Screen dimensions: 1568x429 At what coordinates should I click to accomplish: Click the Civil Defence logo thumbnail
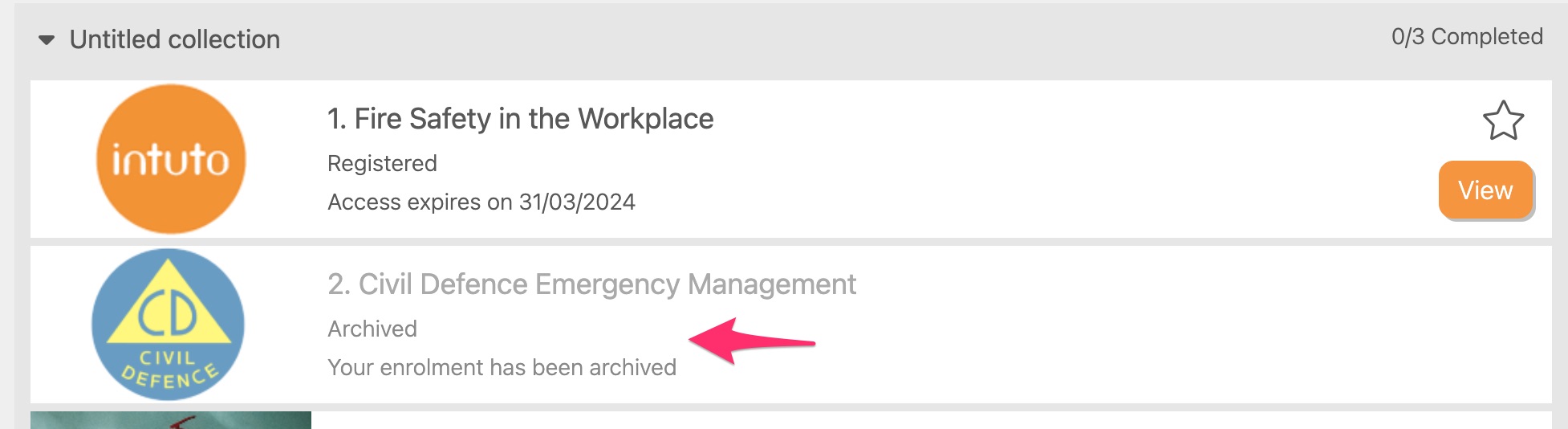[169, 324]
